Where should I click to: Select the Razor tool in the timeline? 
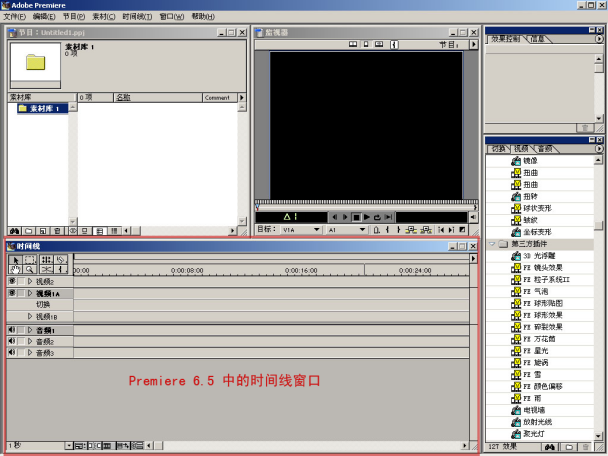pos(61,260)
